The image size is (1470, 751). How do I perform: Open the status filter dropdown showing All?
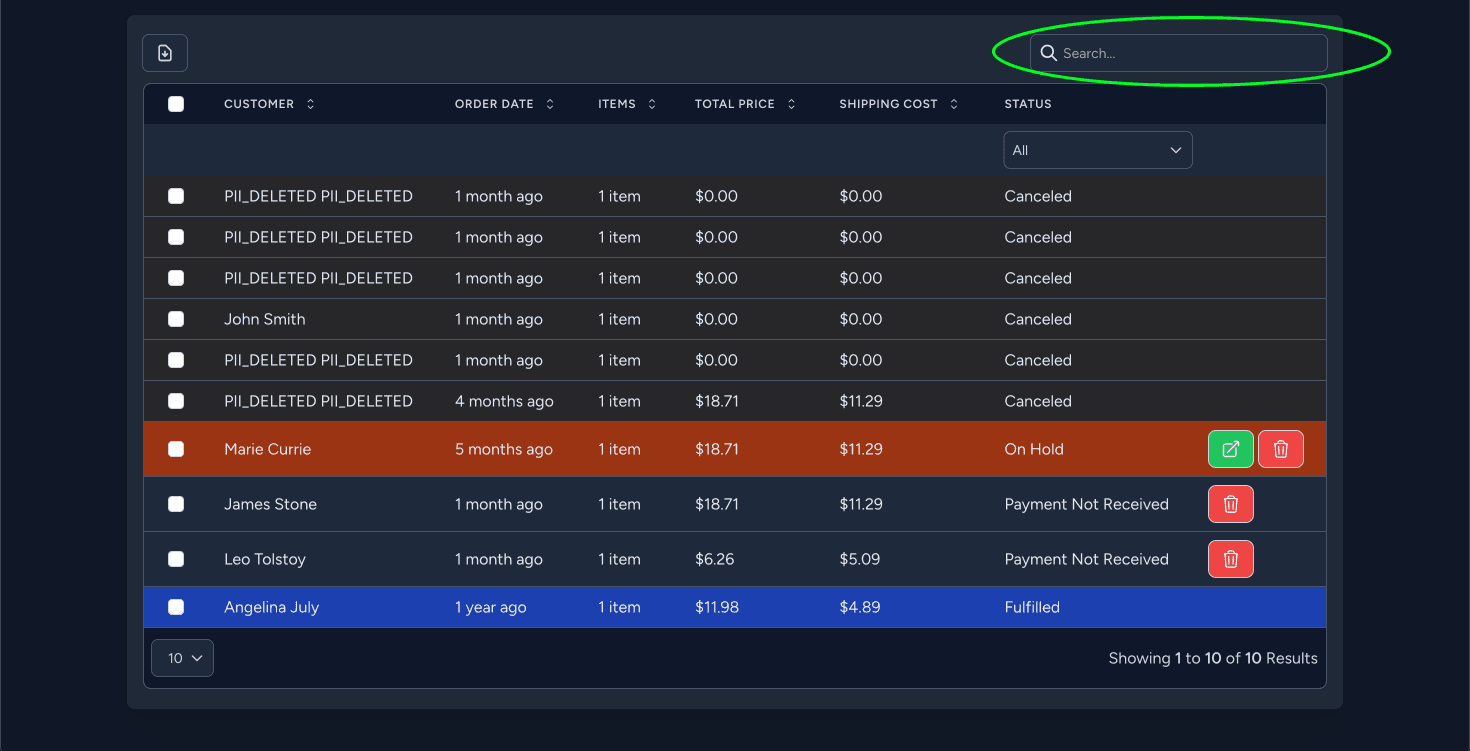[x=1097, y=149]
